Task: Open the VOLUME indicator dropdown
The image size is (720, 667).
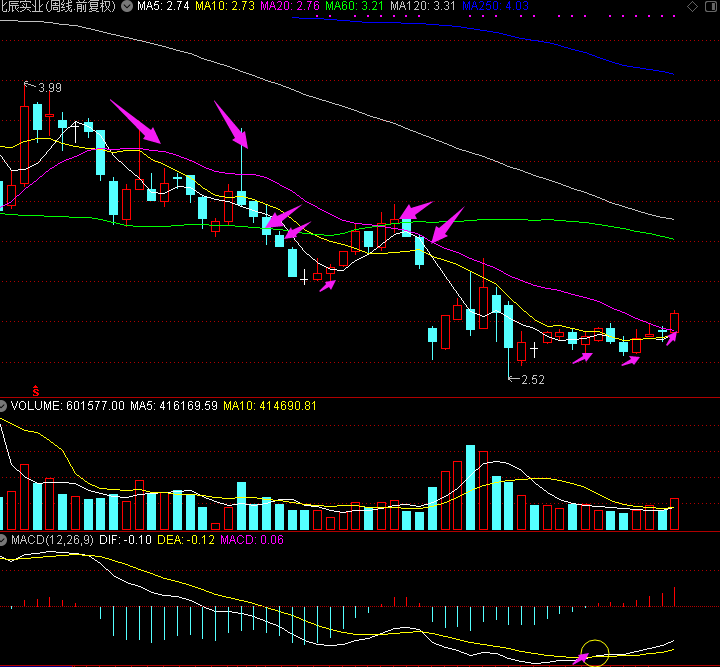Action: [x=3, y=406]
